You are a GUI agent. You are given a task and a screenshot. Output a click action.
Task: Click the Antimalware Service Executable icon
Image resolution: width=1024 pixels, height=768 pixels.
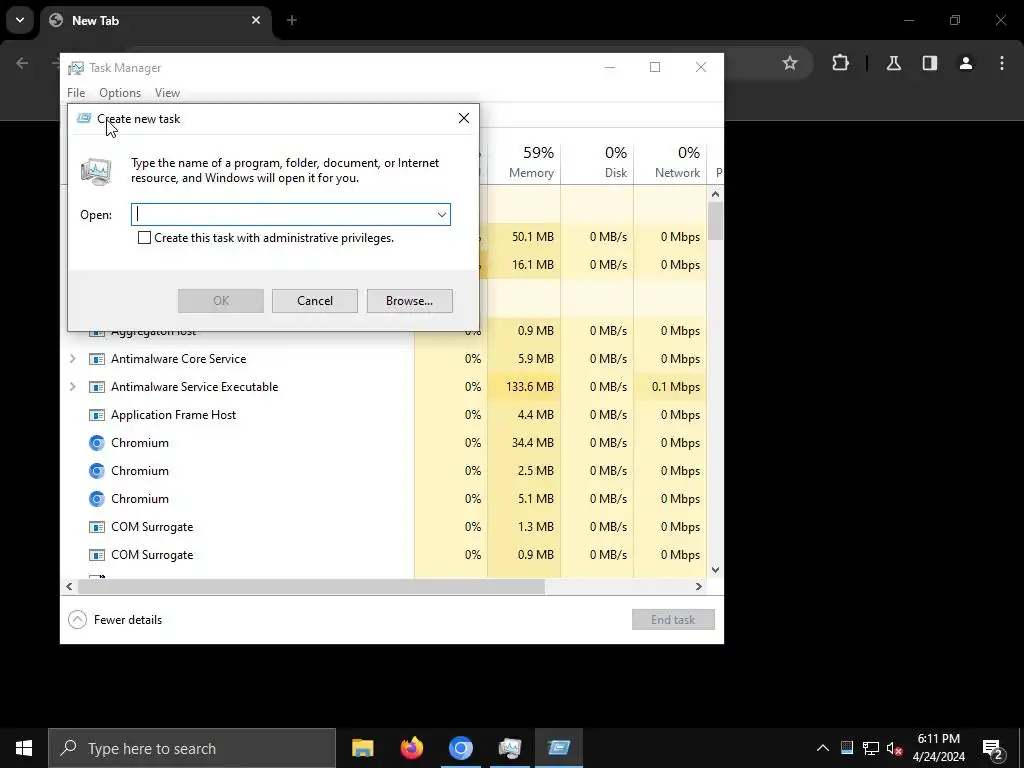[97, 387]
